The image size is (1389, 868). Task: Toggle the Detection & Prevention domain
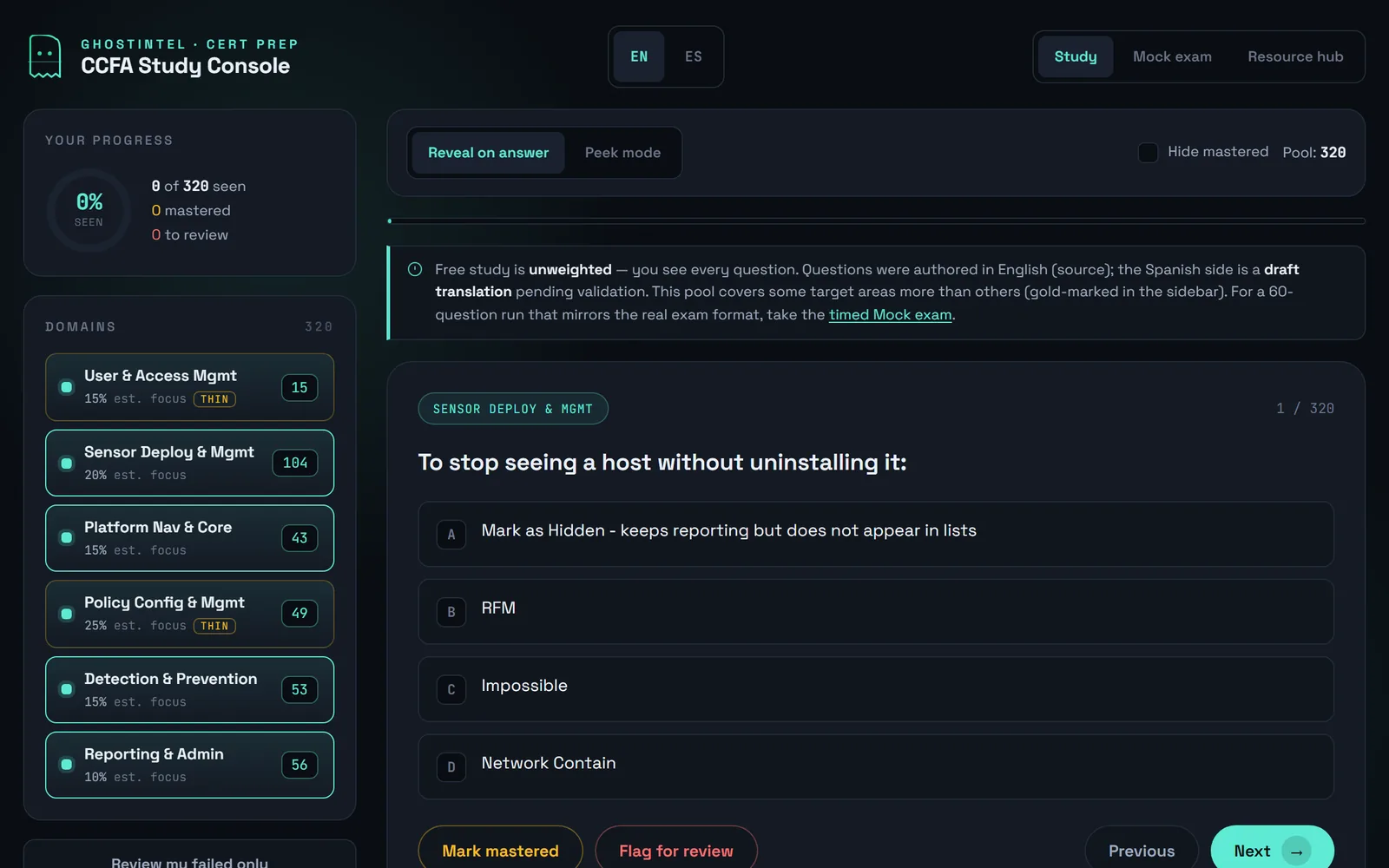point(189,689)
